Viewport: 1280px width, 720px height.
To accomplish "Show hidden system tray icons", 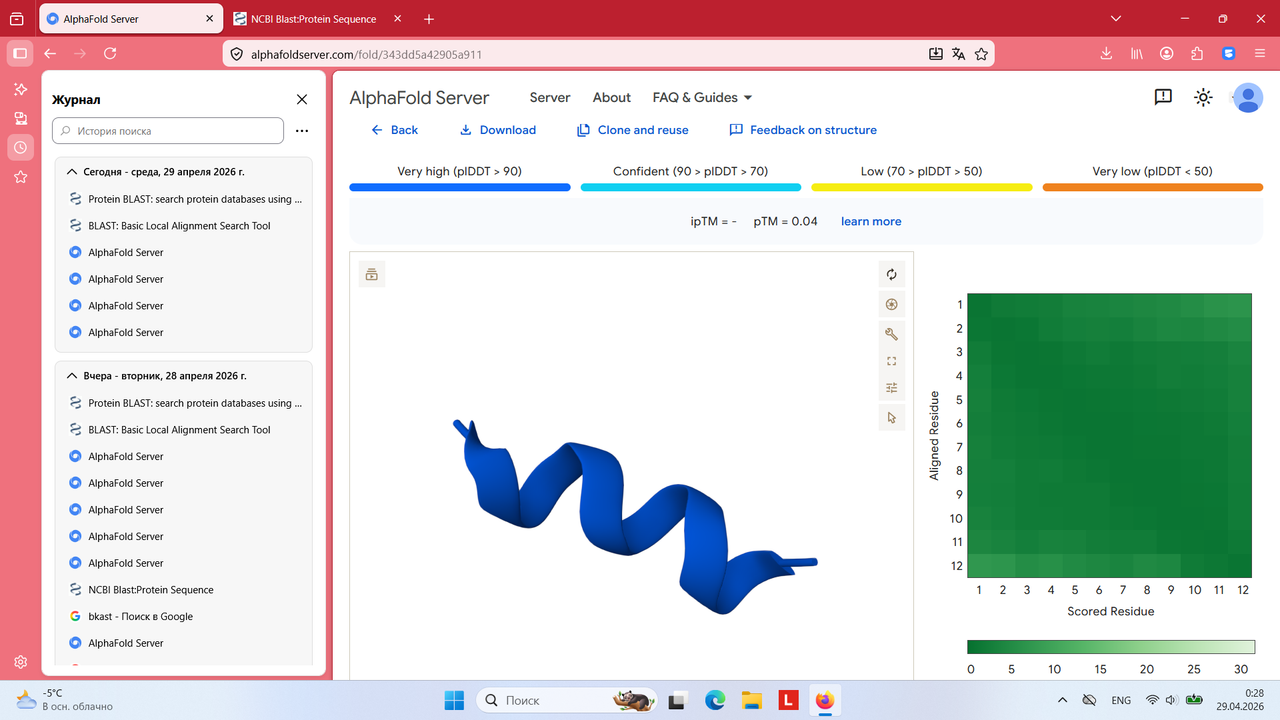I will coord(1062,700).
